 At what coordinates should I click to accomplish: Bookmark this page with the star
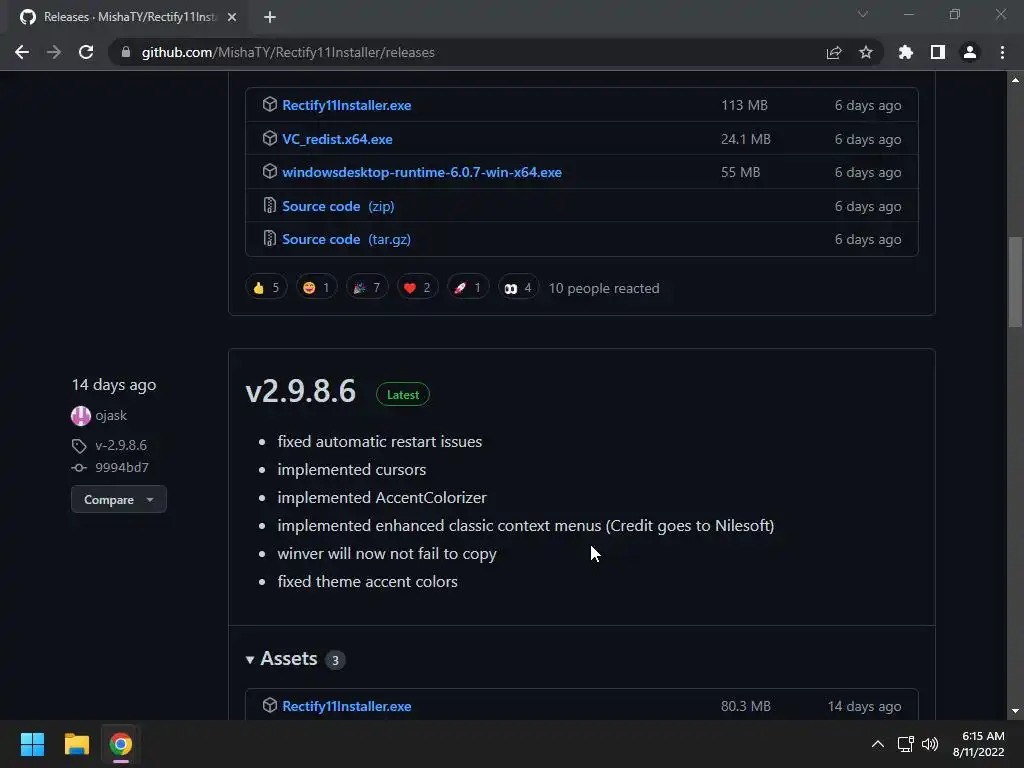(866, 52)
